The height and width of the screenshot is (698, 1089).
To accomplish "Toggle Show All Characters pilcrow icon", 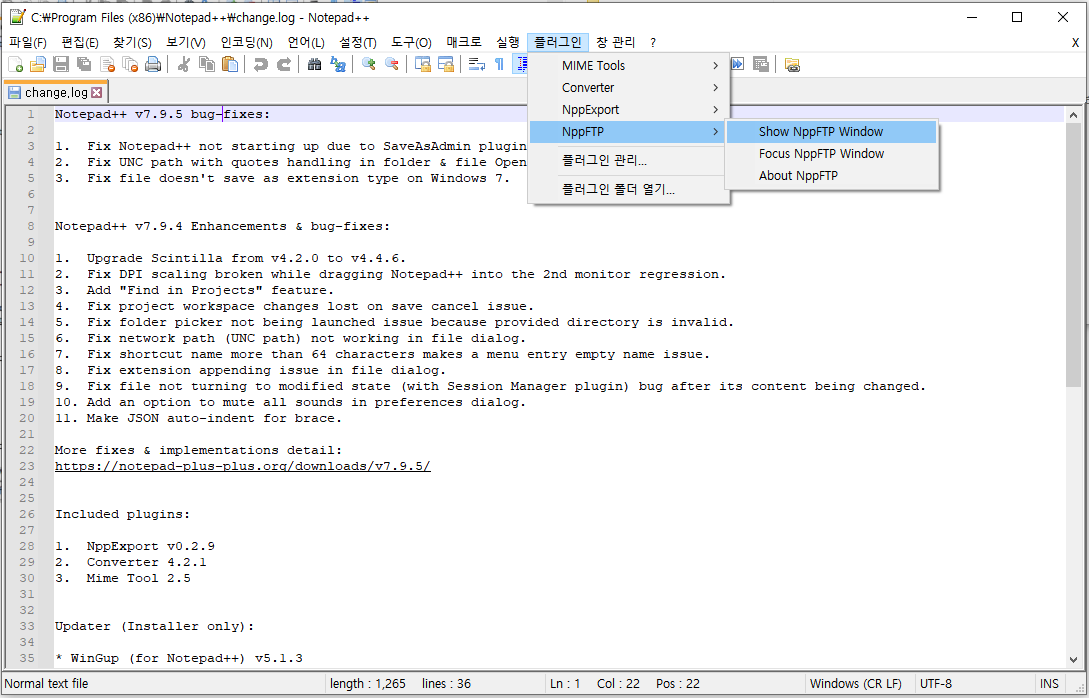I will (x=499, y=65).
